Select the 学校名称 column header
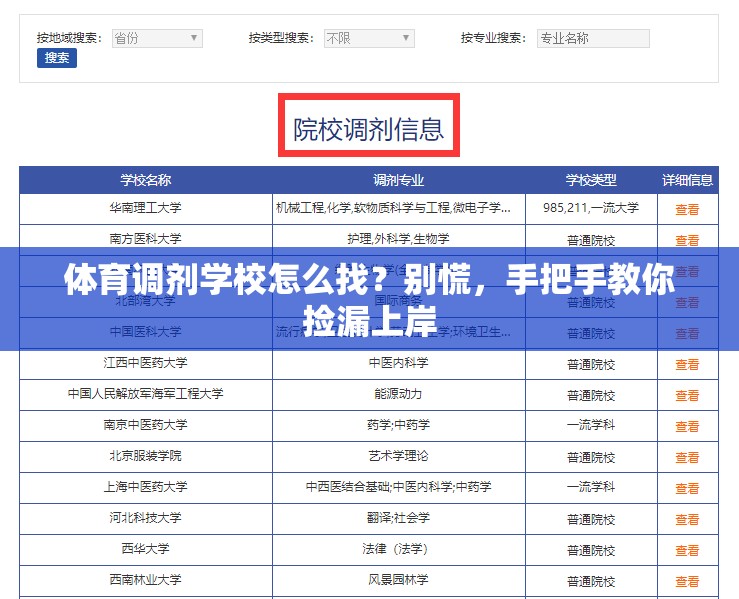The width and height of the screenshot is (739, 599). point(146,180)
